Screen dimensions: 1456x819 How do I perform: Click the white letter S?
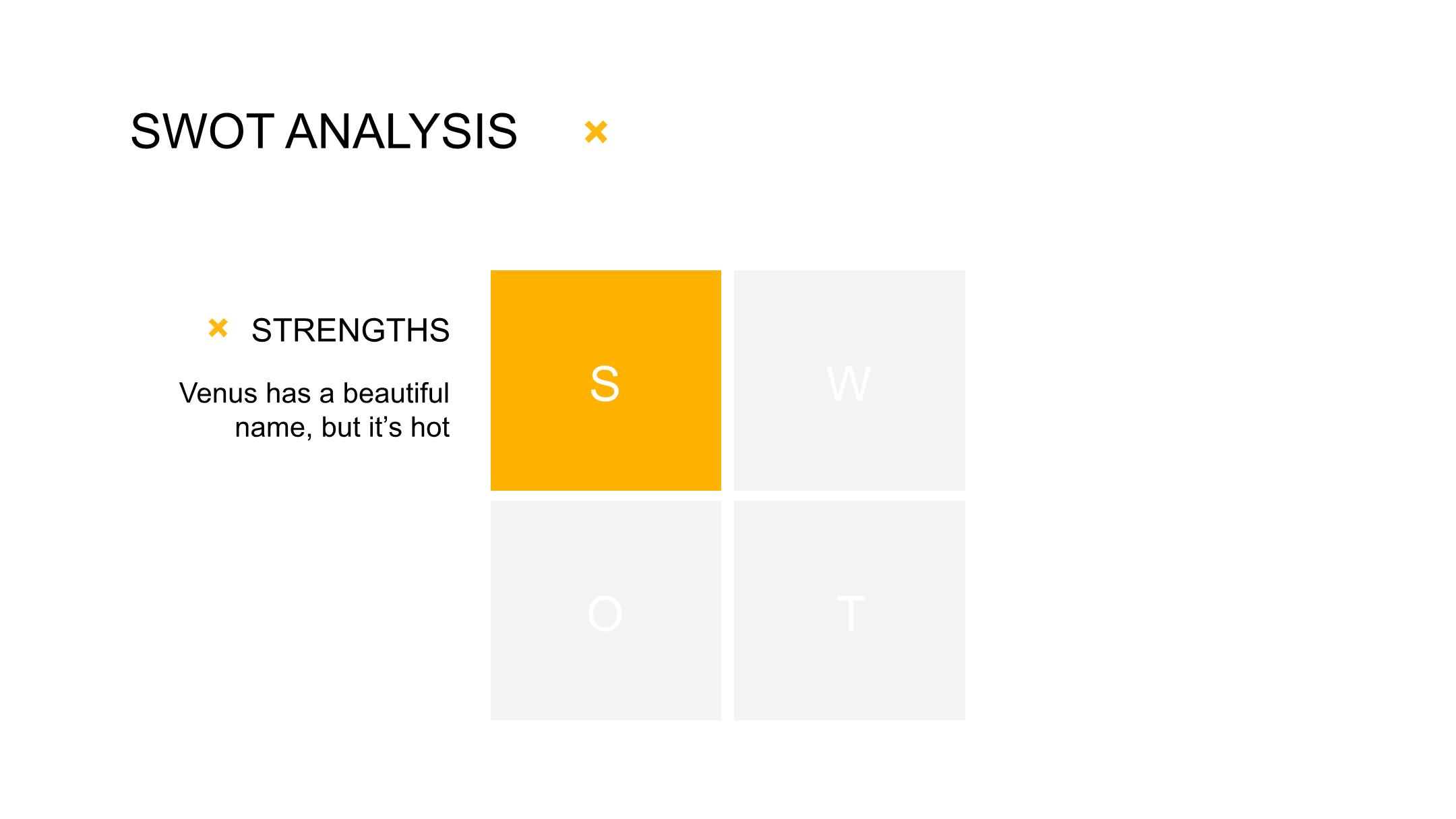pos(605,384)
